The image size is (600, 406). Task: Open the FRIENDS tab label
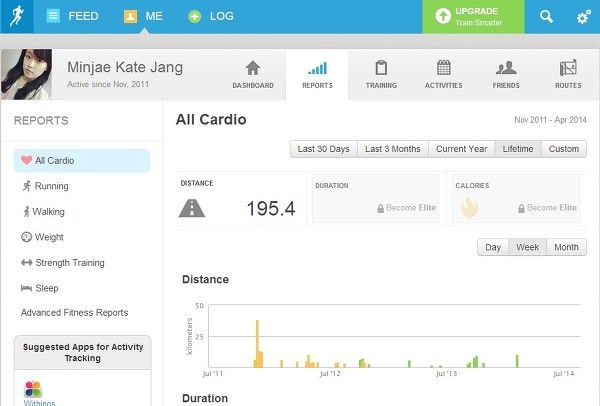coord(506,85)
